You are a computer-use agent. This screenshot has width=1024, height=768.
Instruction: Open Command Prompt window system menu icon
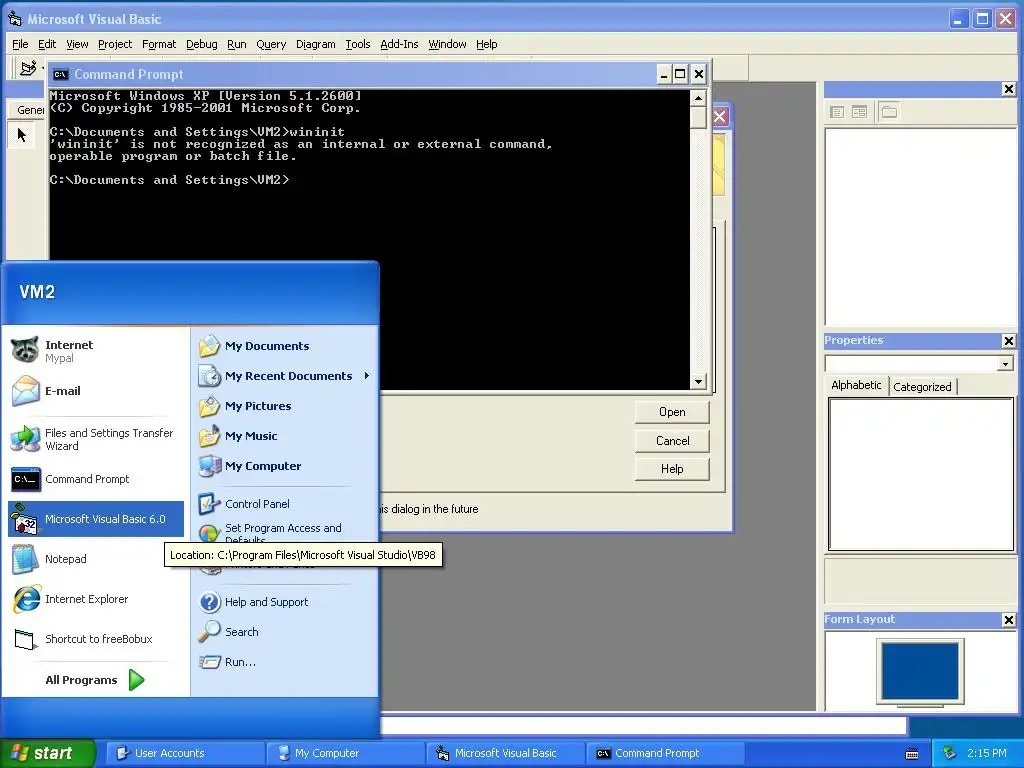click(x=61, y=74)
